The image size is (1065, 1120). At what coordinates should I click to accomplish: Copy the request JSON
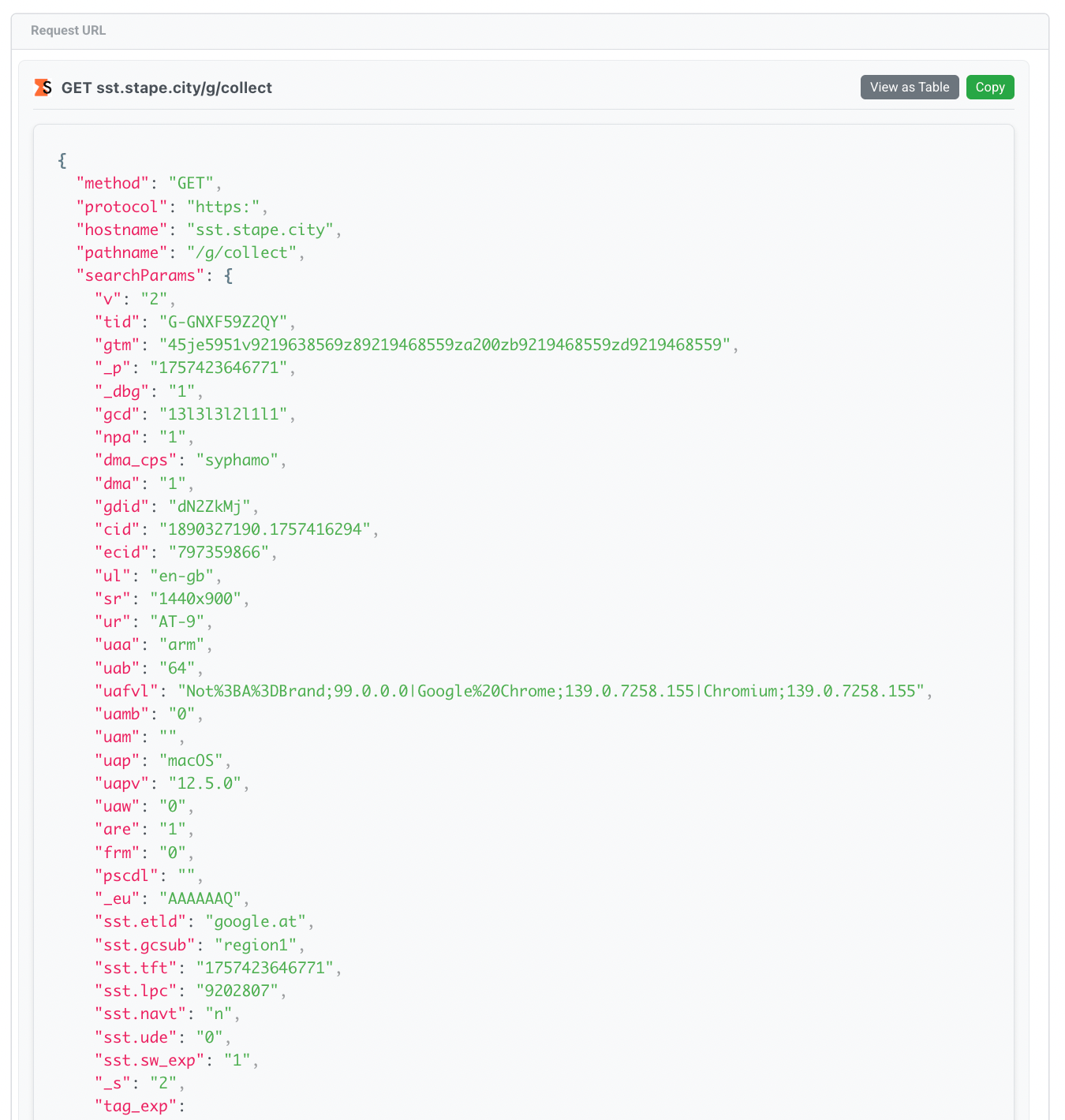tap(990, 88)
